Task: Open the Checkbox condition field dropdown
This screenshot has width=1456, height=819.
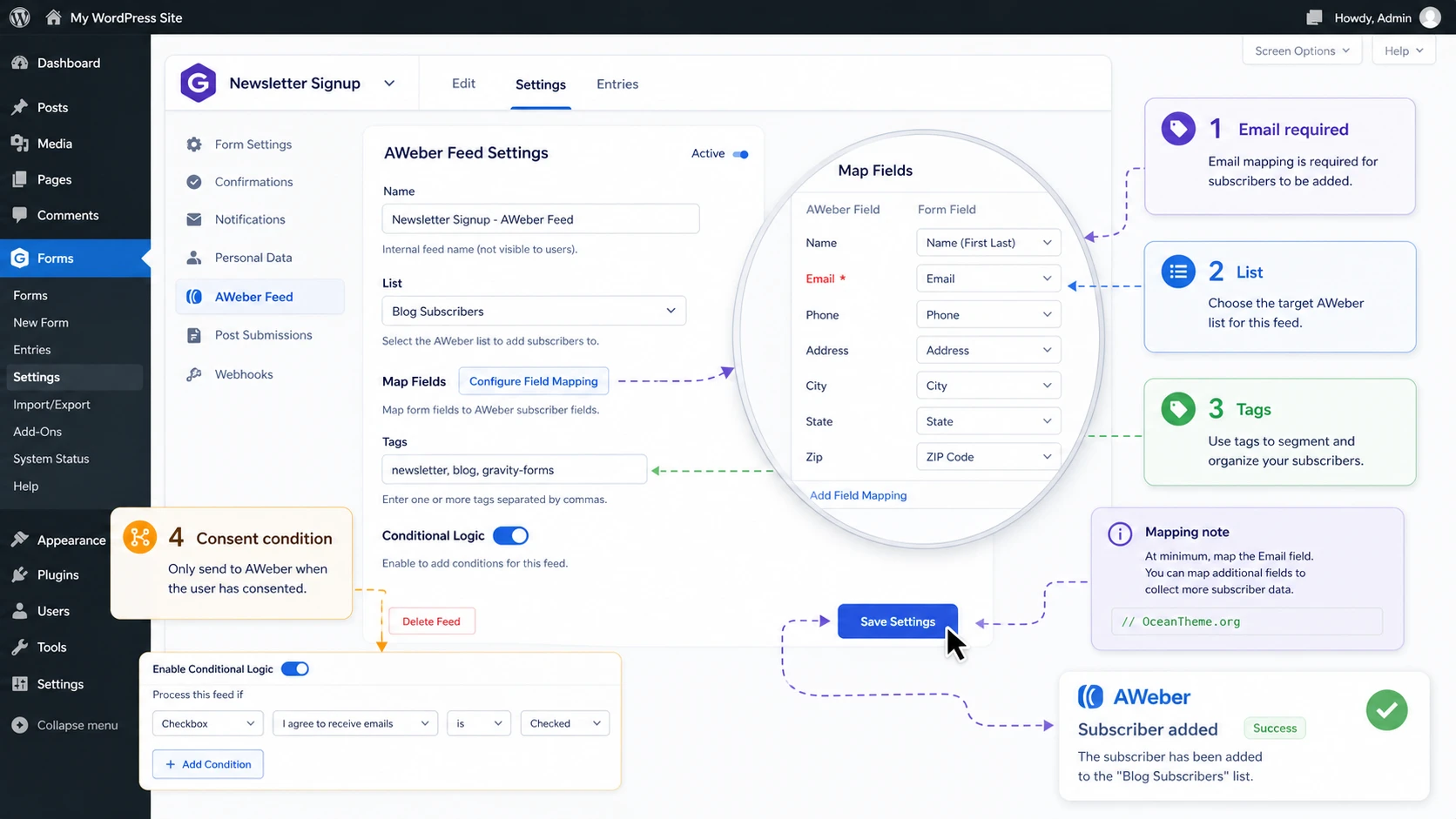Action: click(x=207, y=723)
